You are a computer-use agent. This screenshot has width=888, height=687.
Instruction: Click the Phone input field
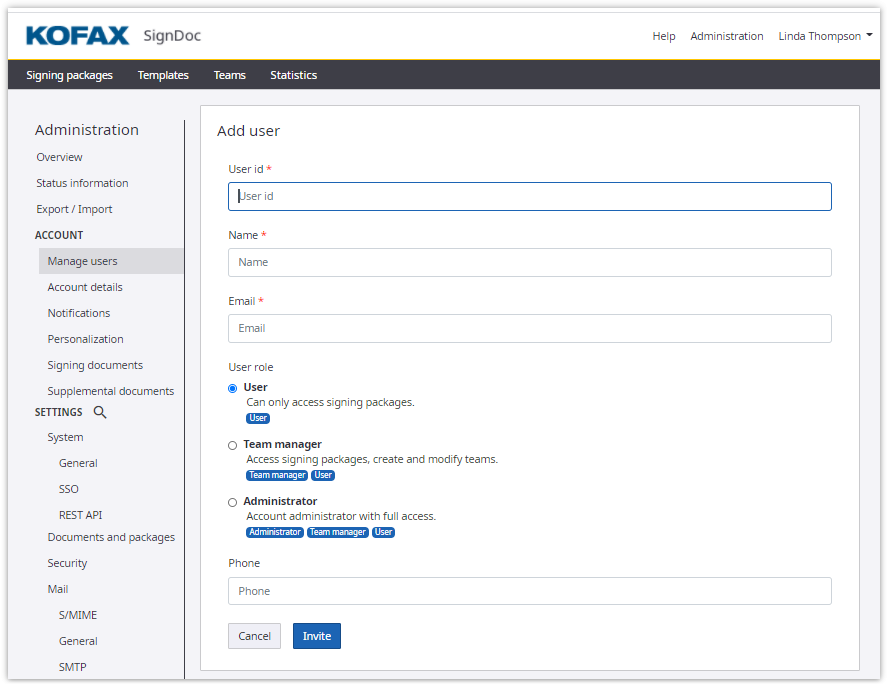(529, 591)
